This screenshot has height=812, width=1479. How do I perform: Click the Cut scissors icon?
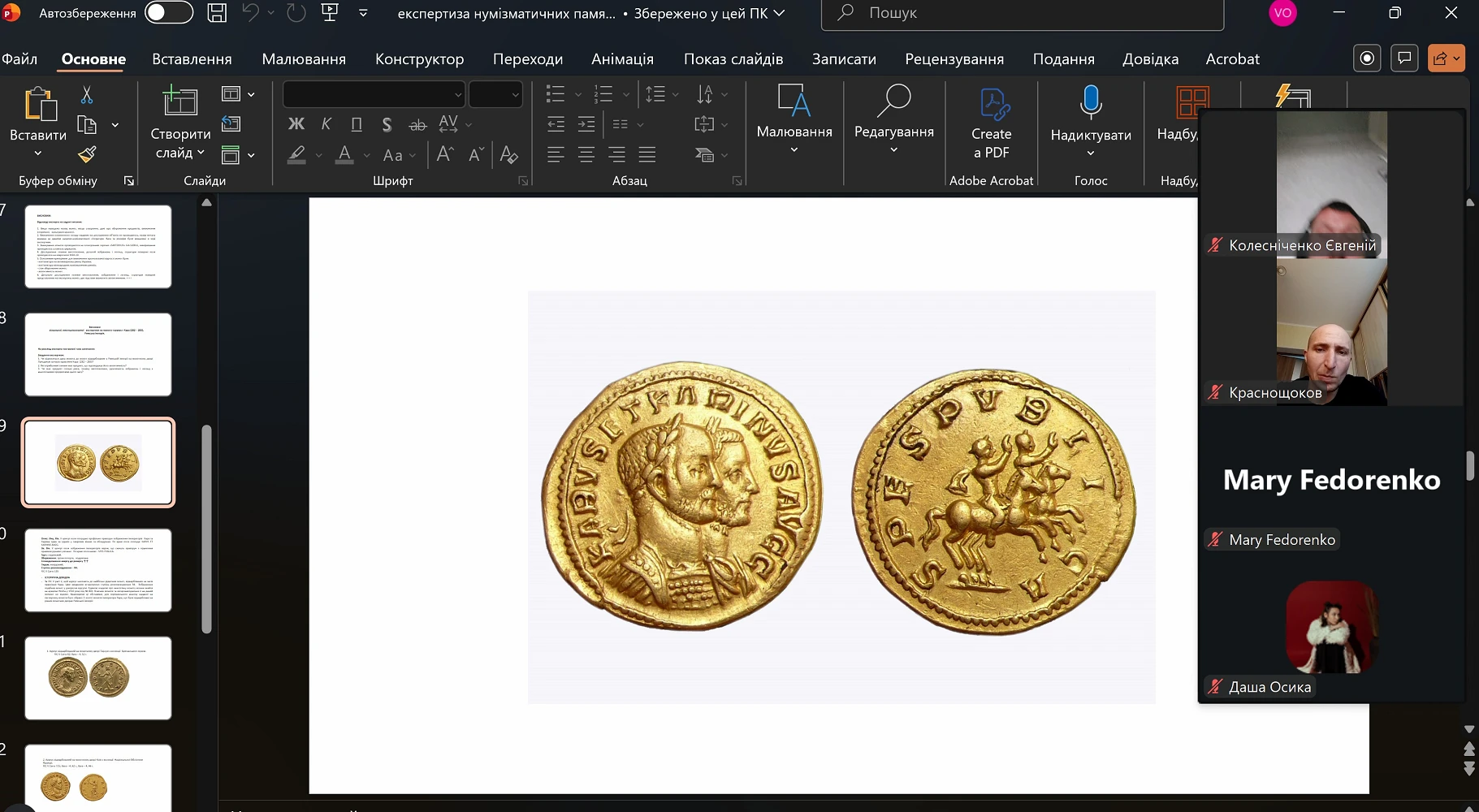[87, 95]
